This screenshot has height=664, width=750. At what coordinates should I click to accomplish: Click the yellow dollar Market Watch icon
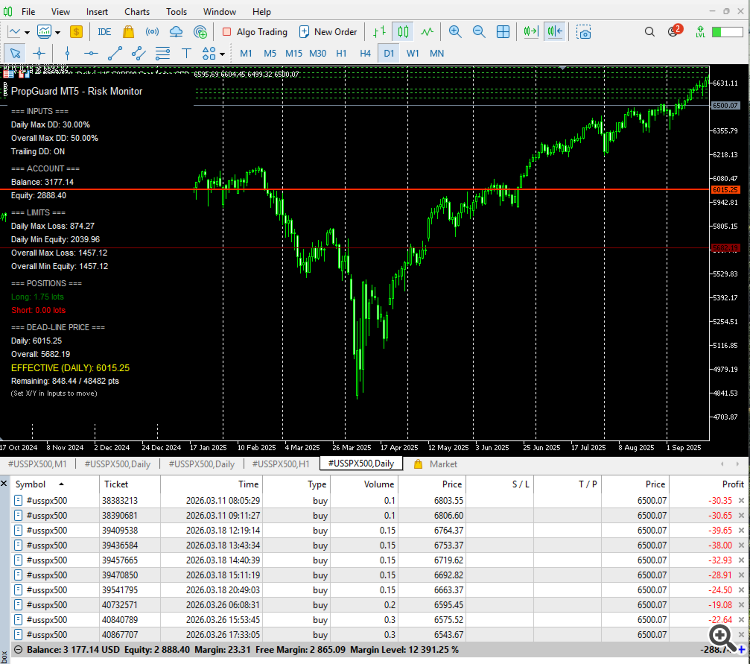(76, 32)
